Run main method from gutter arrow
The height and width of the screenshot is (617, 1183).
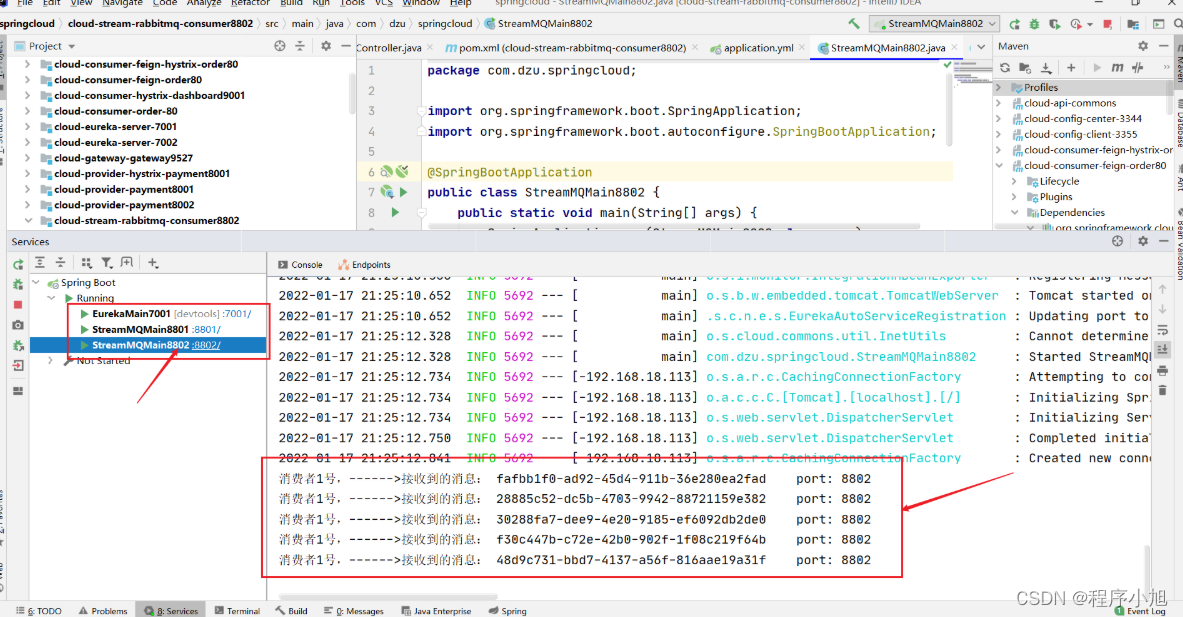point(395,213)
